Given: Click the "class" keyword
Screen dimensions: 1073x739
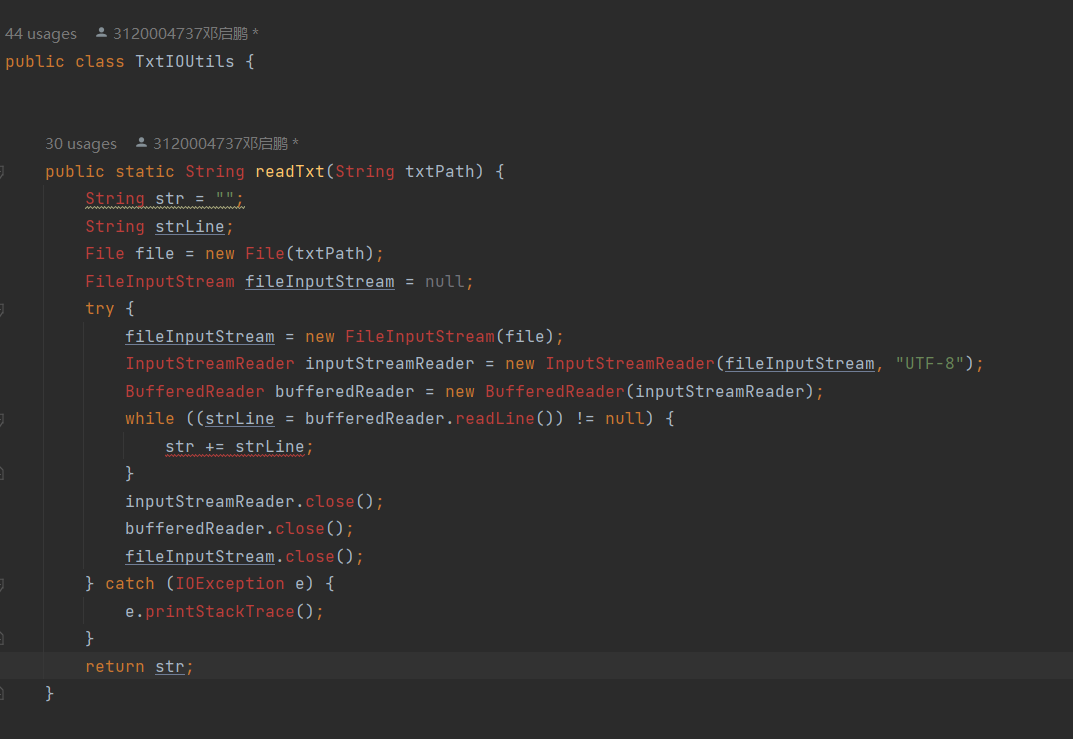Looking at the screenshot, I should coord(100,62).
